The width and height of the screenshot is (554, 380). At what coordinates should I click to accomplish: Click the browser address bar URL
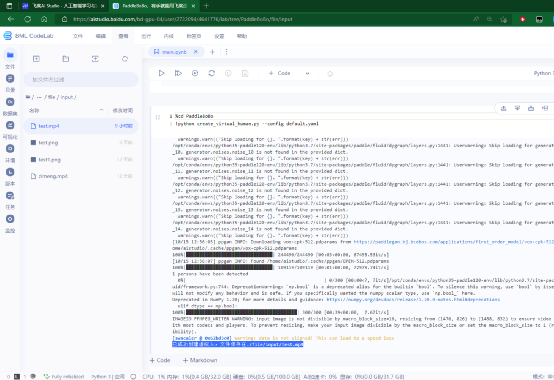[183, 19]
